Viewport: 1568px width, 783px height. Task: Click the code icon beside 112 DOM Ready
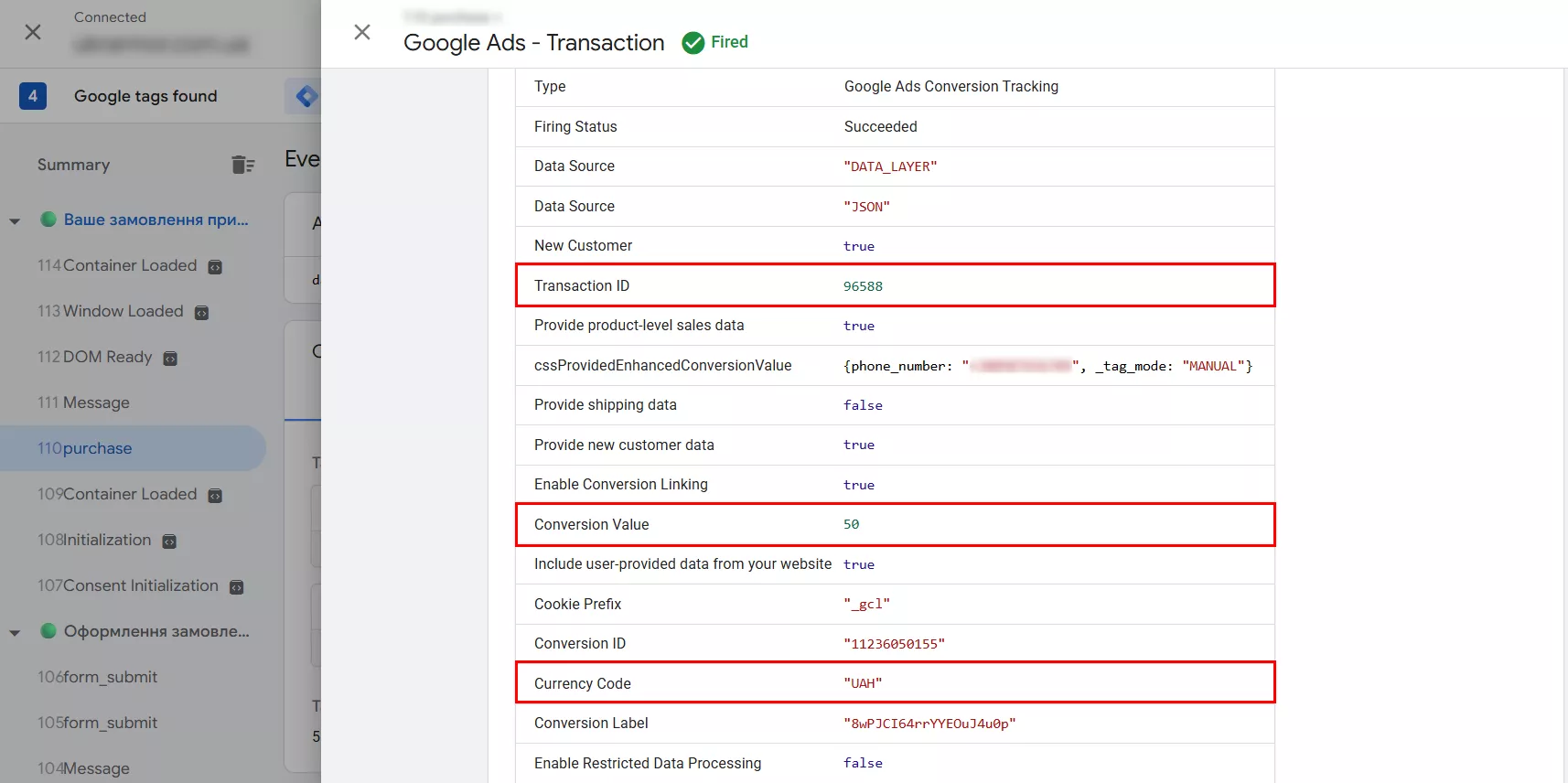(x=170, y=359)
